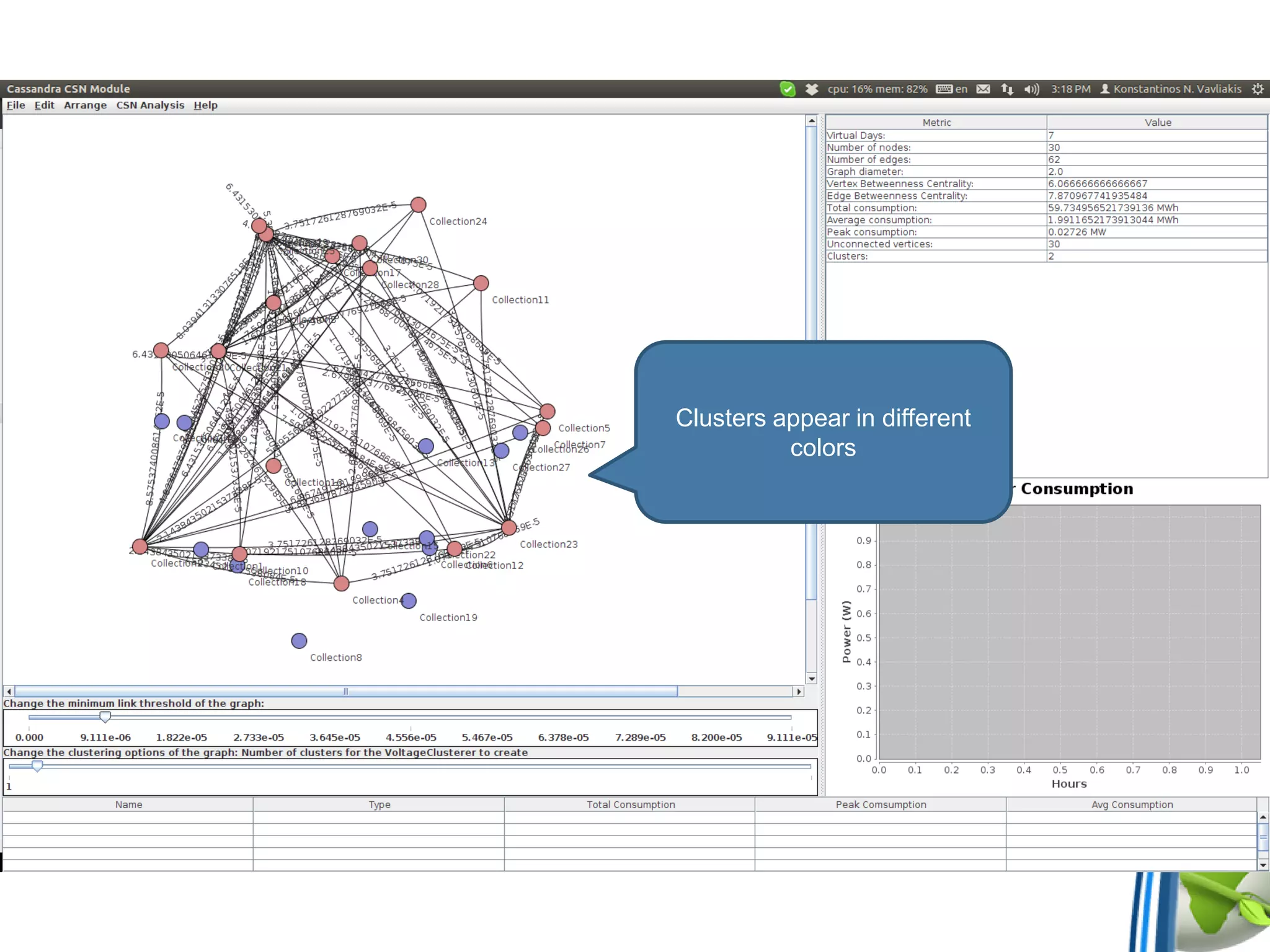Click the Konstantinos N. Vavliakis user menu
1270x952 pixels.
1171,89
